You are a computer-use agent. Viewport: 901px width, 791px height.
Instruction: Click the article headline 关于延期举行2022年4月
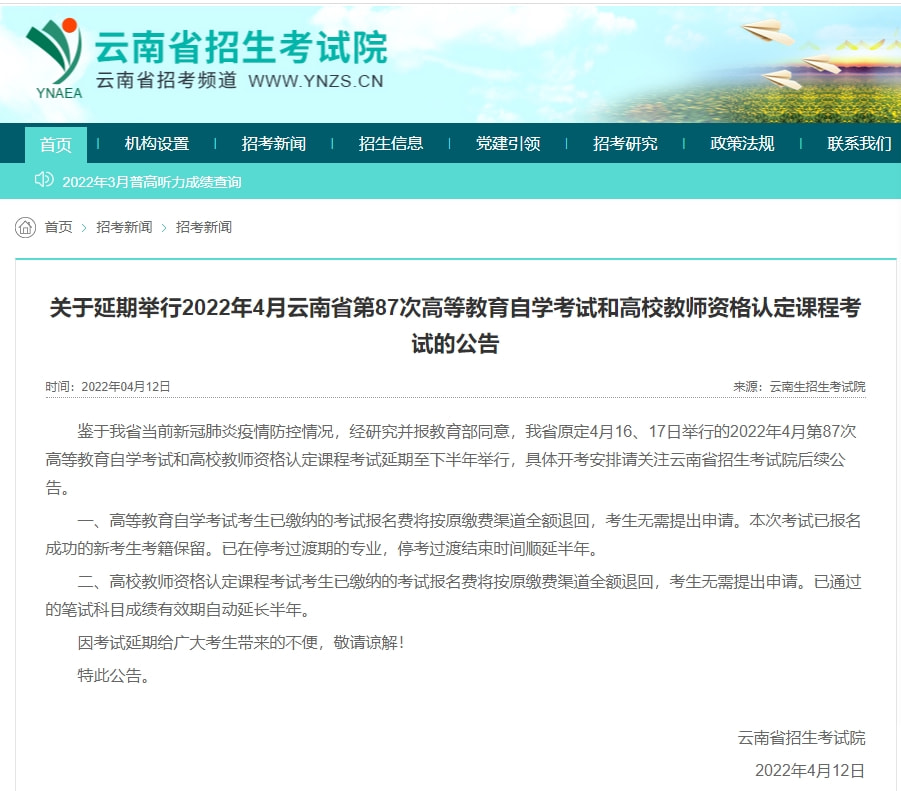pyautogui.click(x=455, y=325)
